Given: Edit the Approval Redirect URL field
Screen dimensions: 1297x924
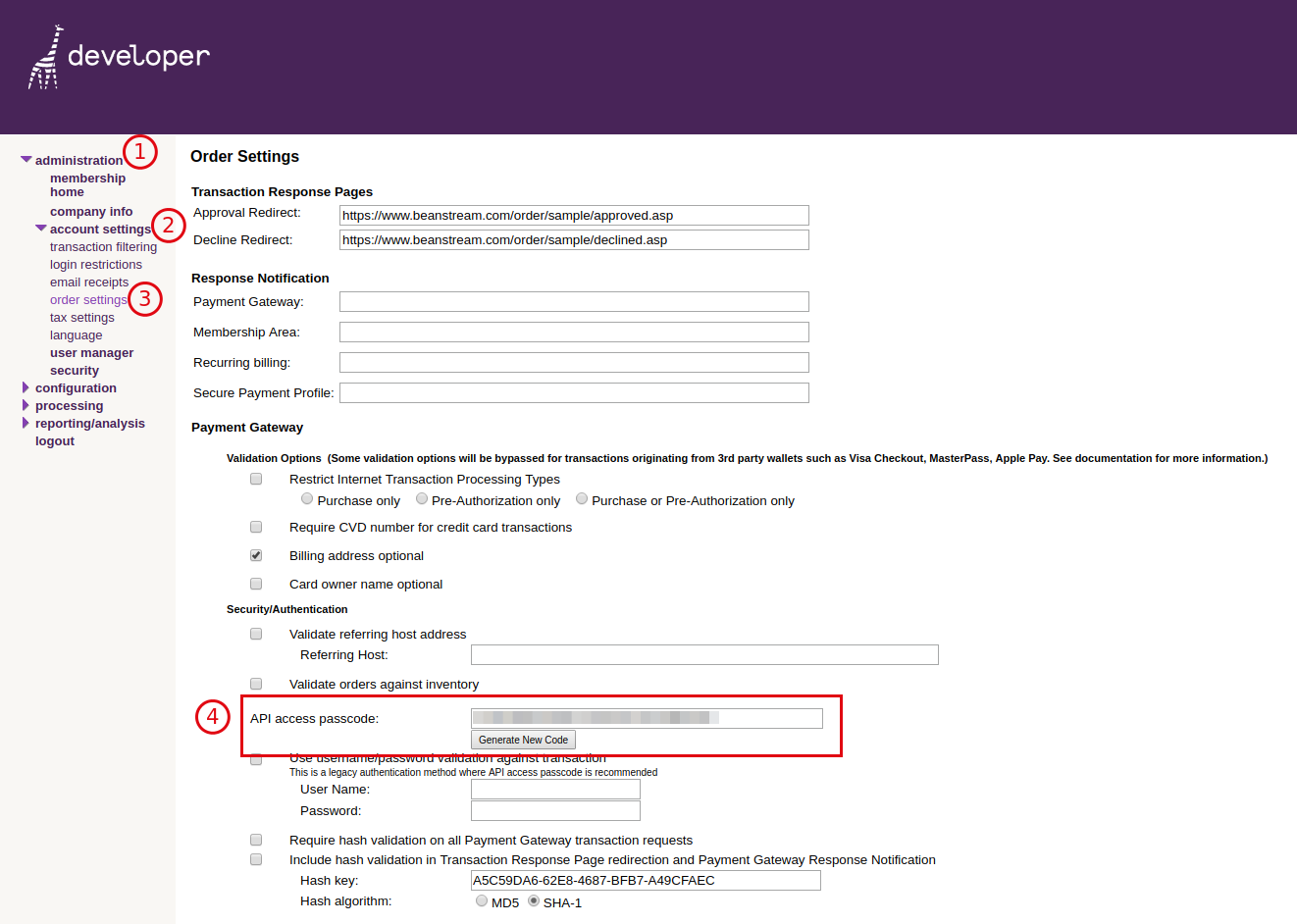Looking at the screenshot, I should click(574, 216).
